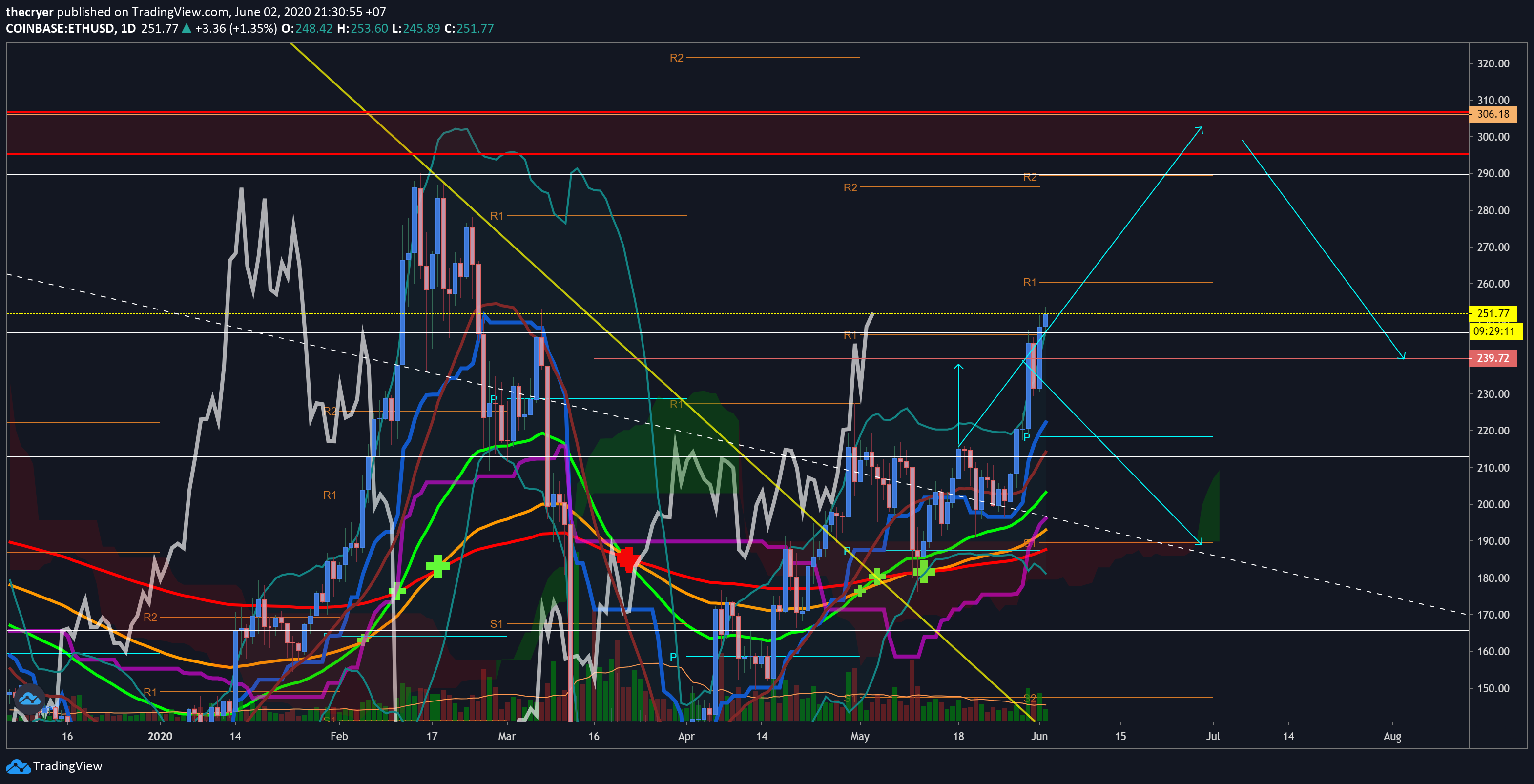
Task: Click the P pivot label near 158 level
Action: pos(673,657)
